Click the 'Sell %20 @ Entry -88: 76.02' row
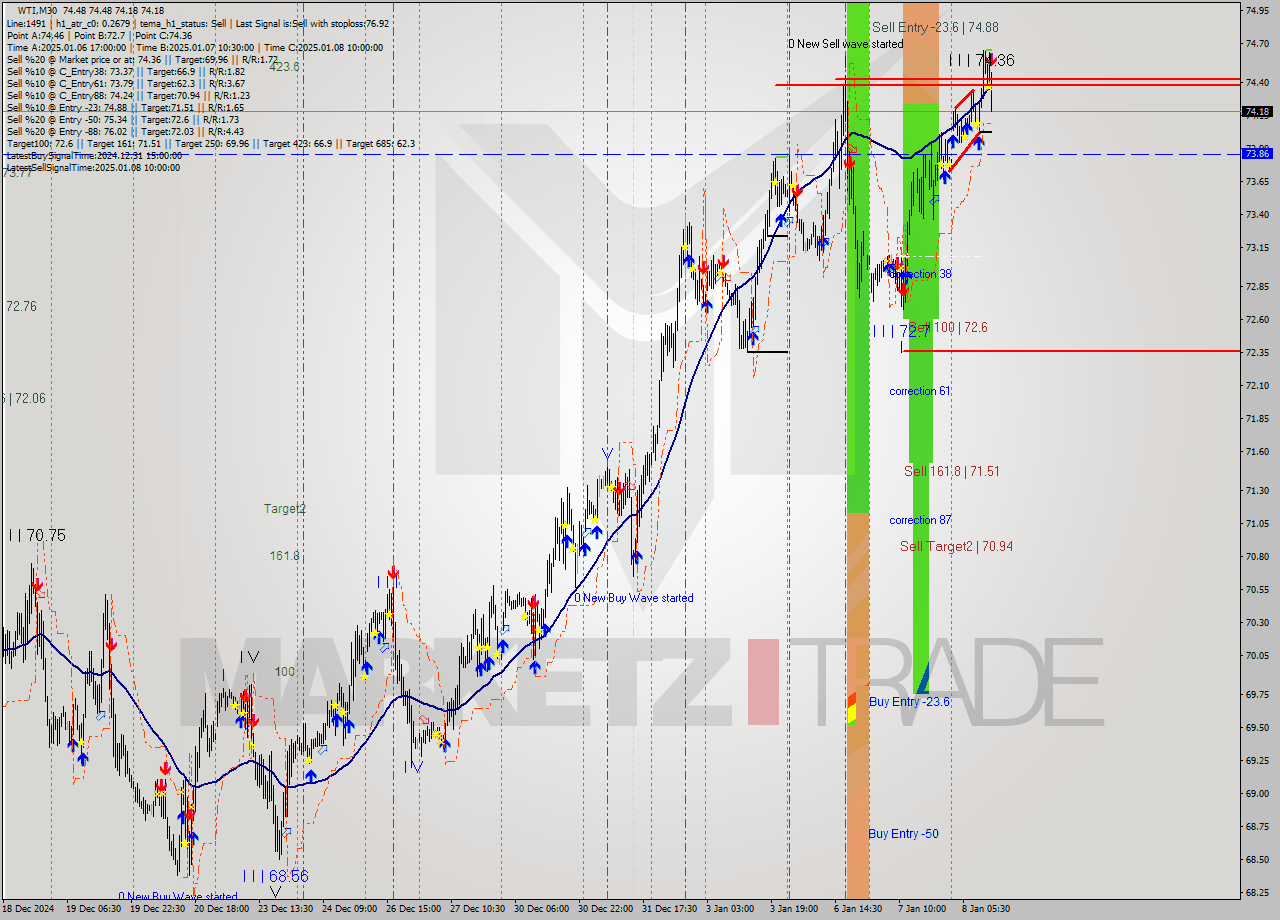Screen dimensions: 1280x920 pos(125,131)
